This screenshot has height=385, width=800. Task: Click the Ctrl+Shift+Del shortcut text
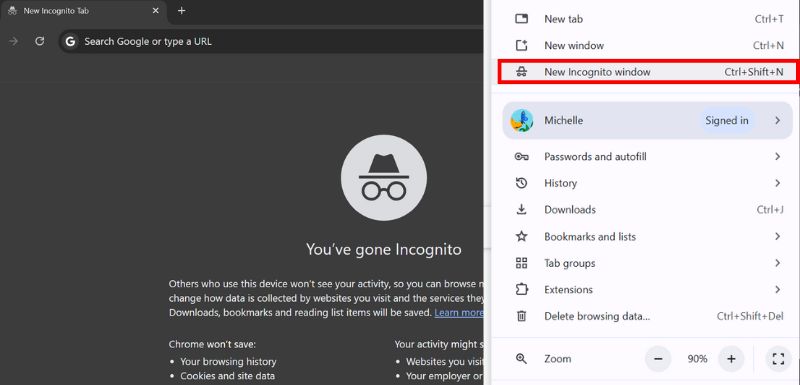(x=750, y=316)
